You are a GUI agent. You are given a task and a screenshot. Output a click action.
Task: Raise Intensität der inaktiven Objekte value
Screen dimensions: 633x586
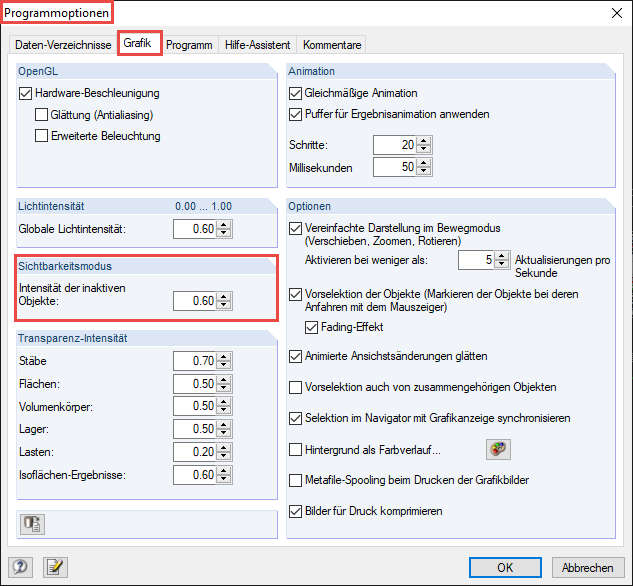[x=223, y=297]
